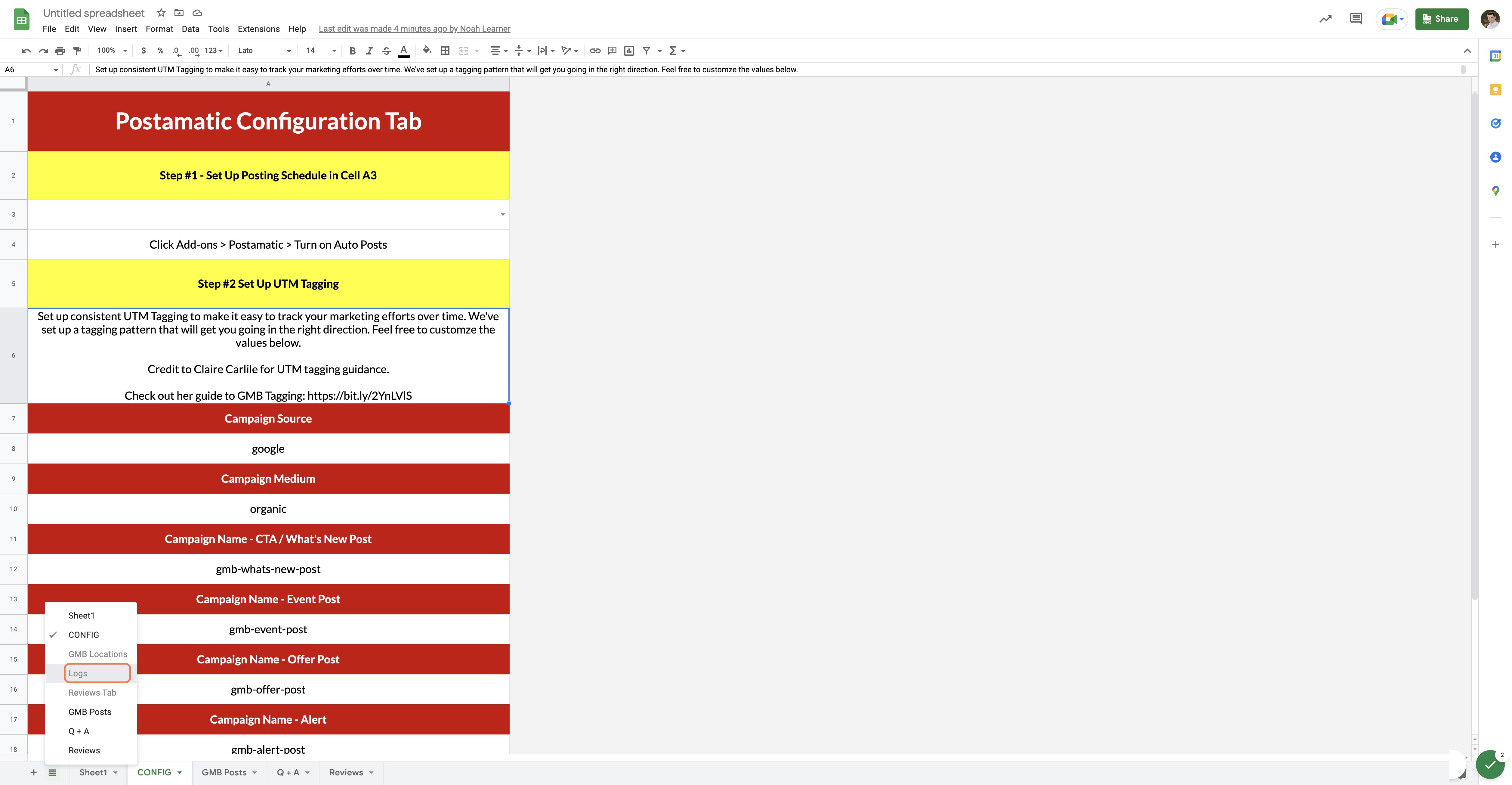Open the Edit menu
The width and height of the screenshot is (1512, 785).
click(x=72, y=29)
